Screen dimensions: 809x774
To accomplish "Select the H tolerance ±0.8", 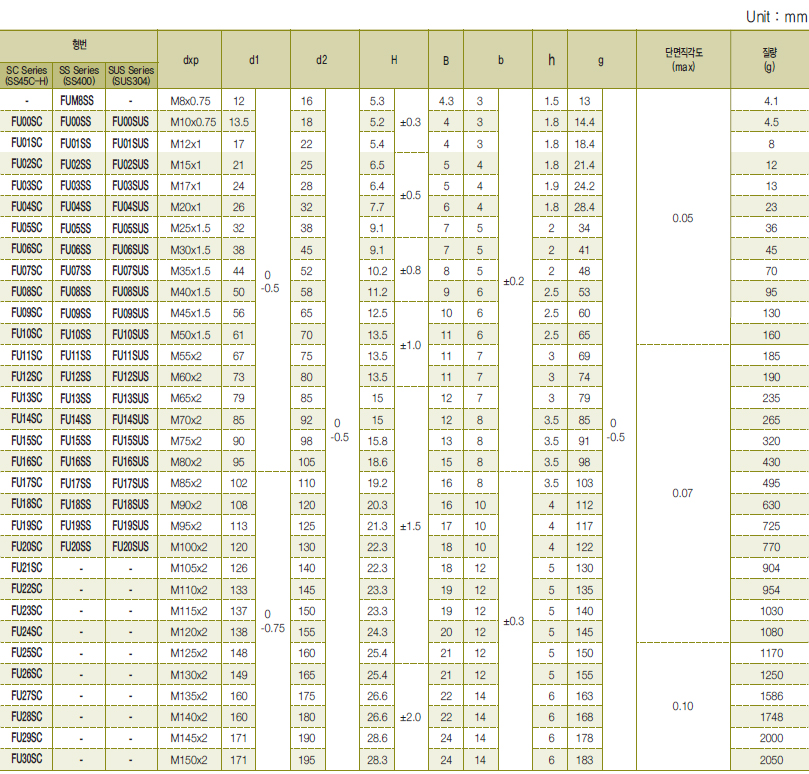I will (x=411, y=270).
